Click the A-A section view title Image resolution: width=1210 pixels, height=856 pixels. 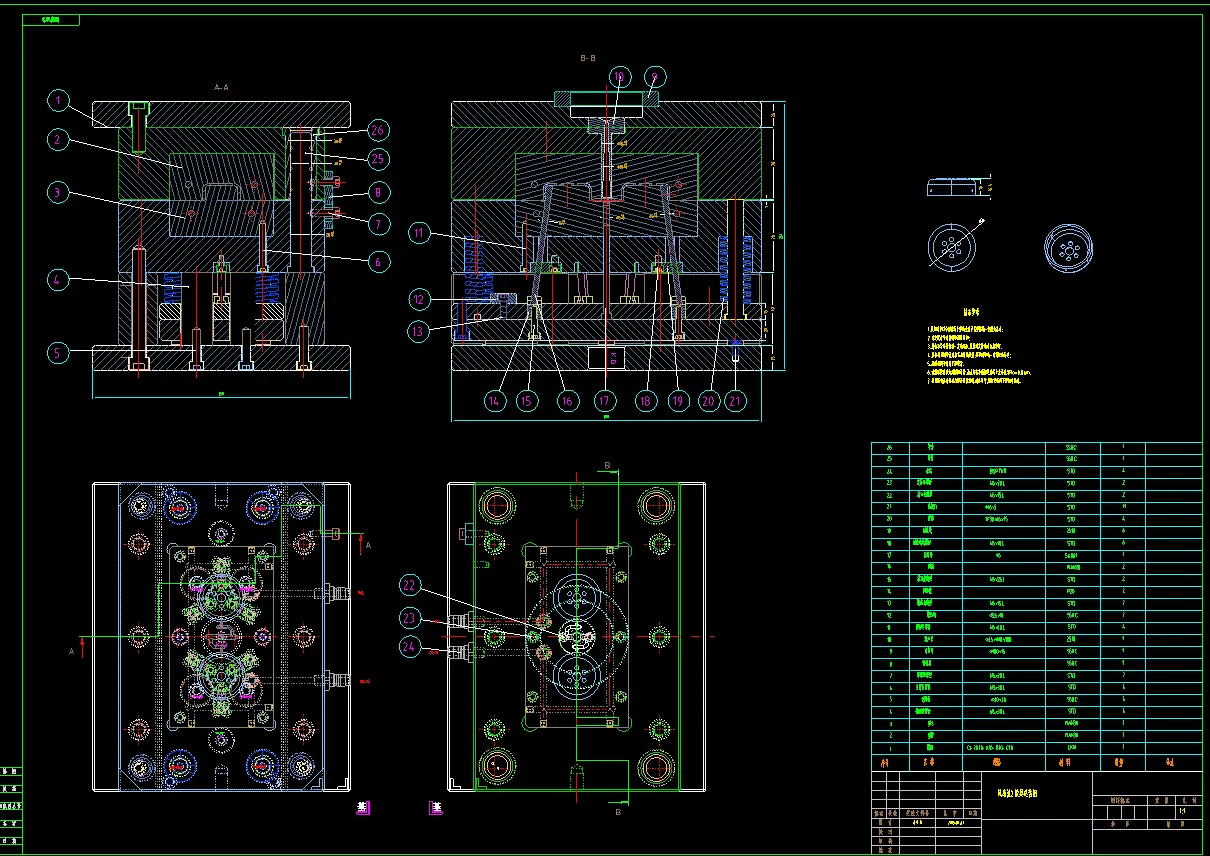[222, 88]
